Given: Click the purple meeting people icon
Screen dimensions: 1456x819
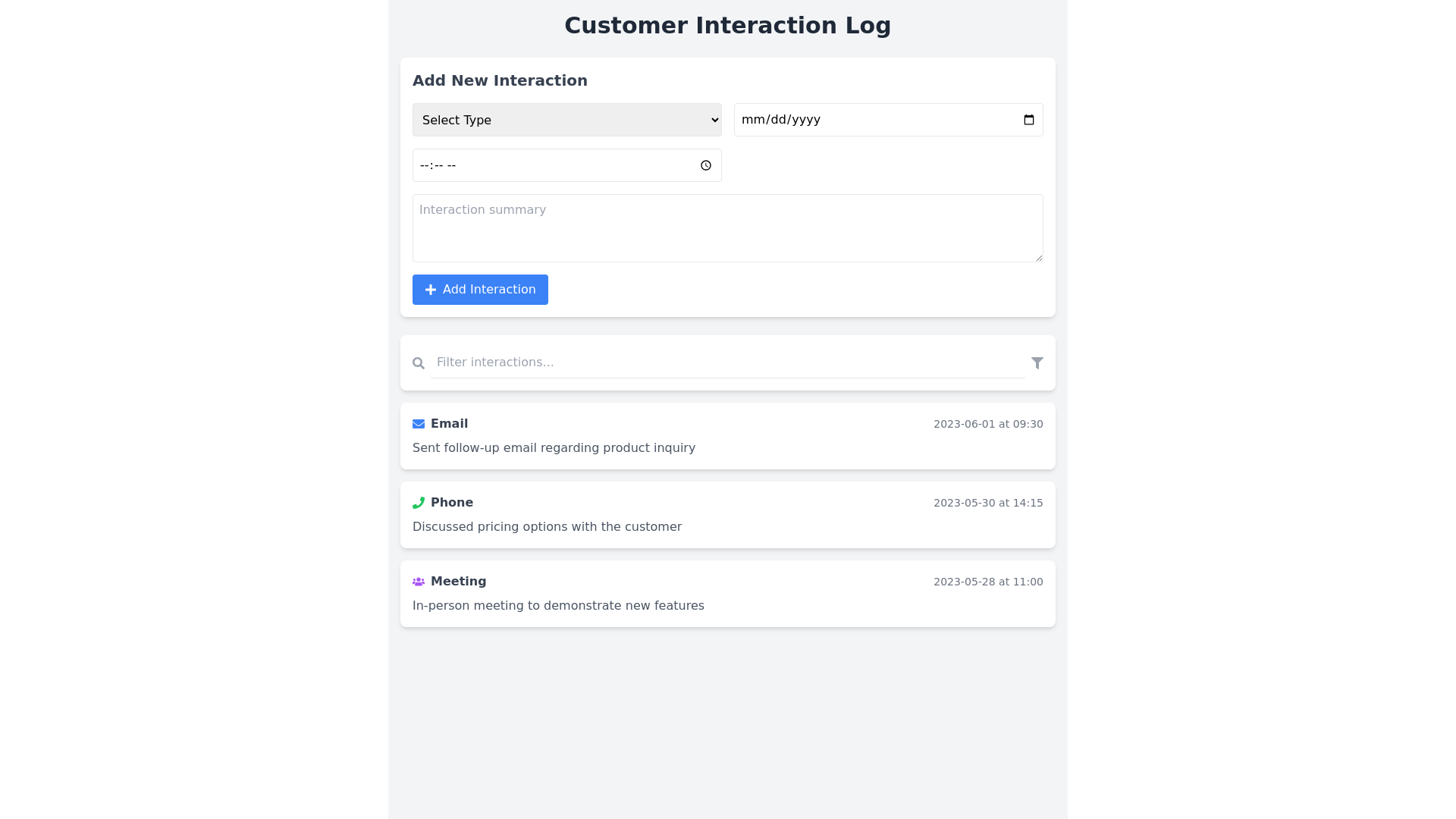Looking at the screenshot, I should 419,582.
